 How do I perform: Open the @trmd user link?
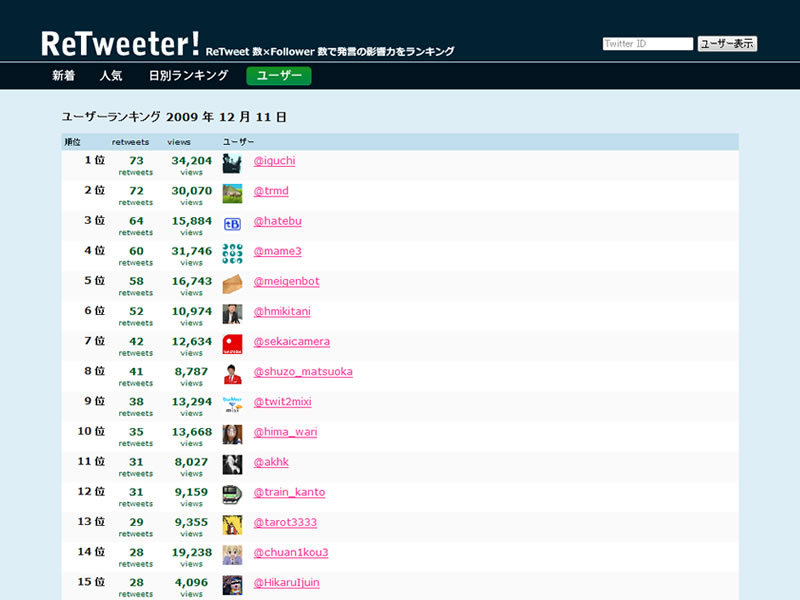point(271,191)
